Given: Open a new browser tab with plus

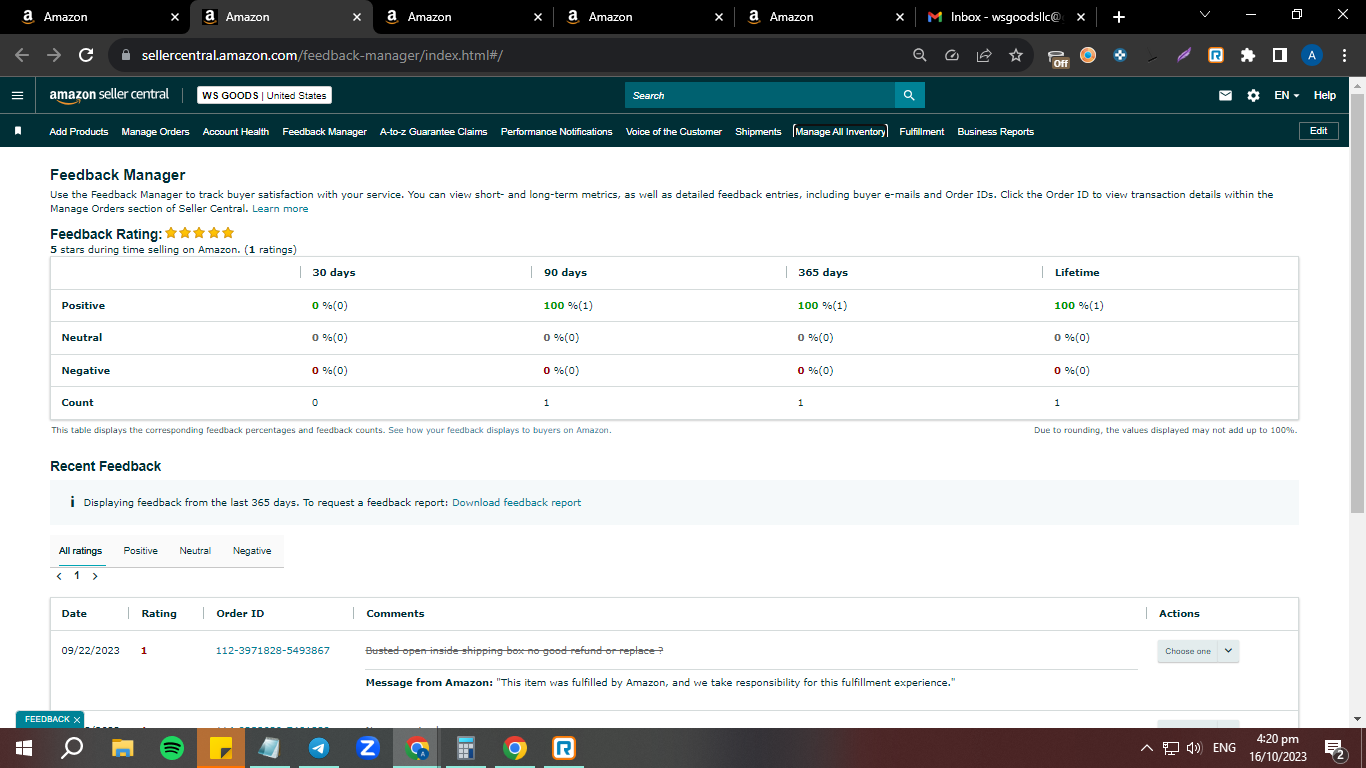Looking at the screenshot, I should [x=1119, y=17].
